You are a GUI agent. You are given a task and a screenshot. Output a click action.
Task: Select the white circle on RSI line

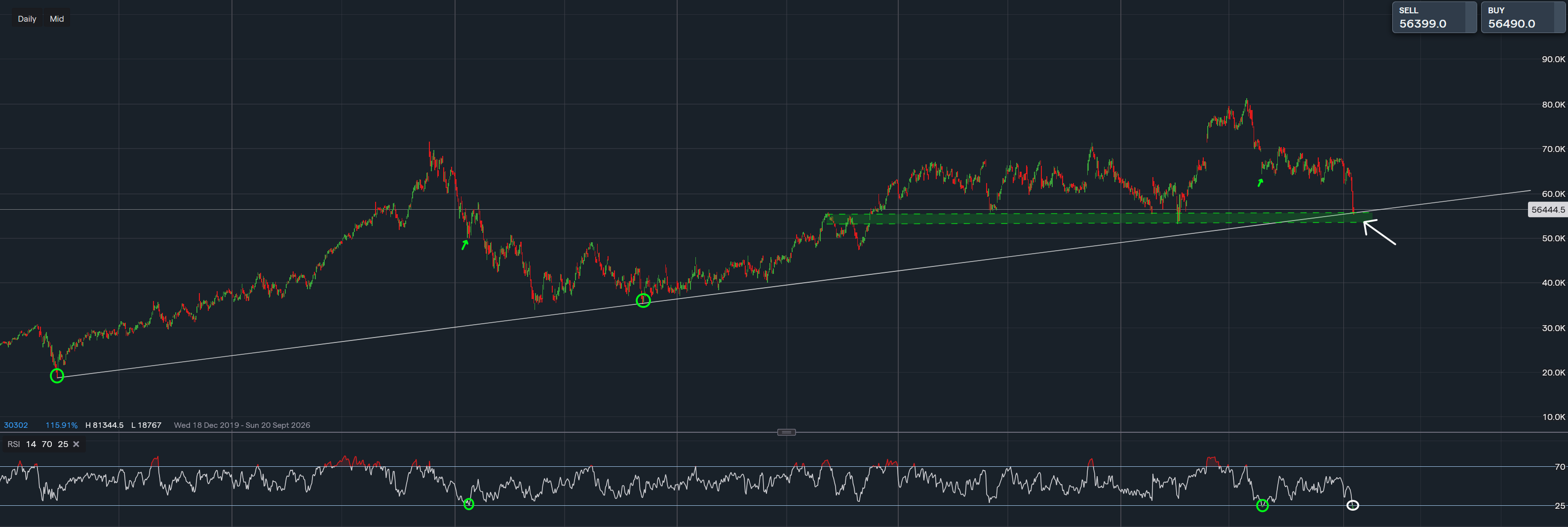click(x=1352, y=505)
